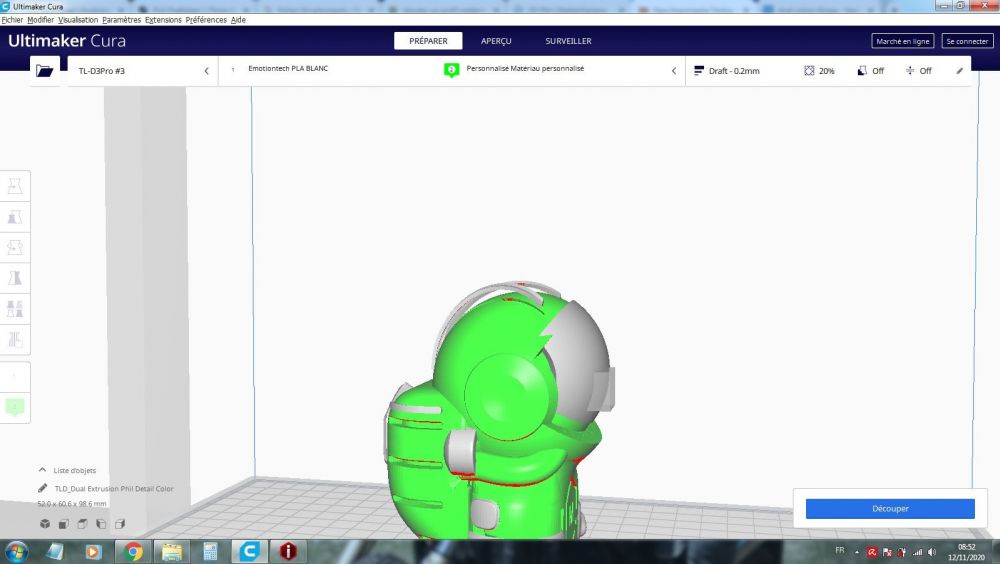Open media player from the taskbar
The height and width of the screenshot is (564, 1000).
coord(94,551)
